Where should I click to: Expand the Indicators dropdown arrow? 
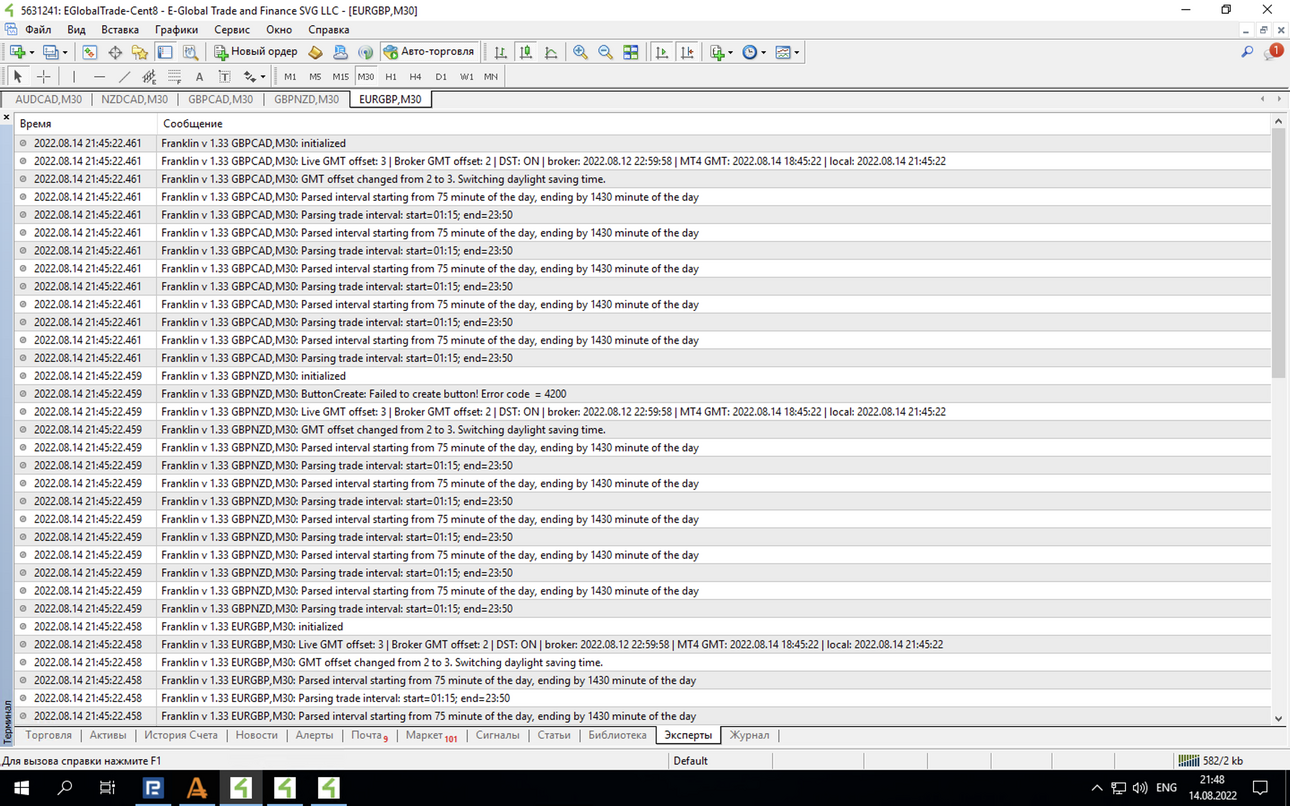click(731, 52)
